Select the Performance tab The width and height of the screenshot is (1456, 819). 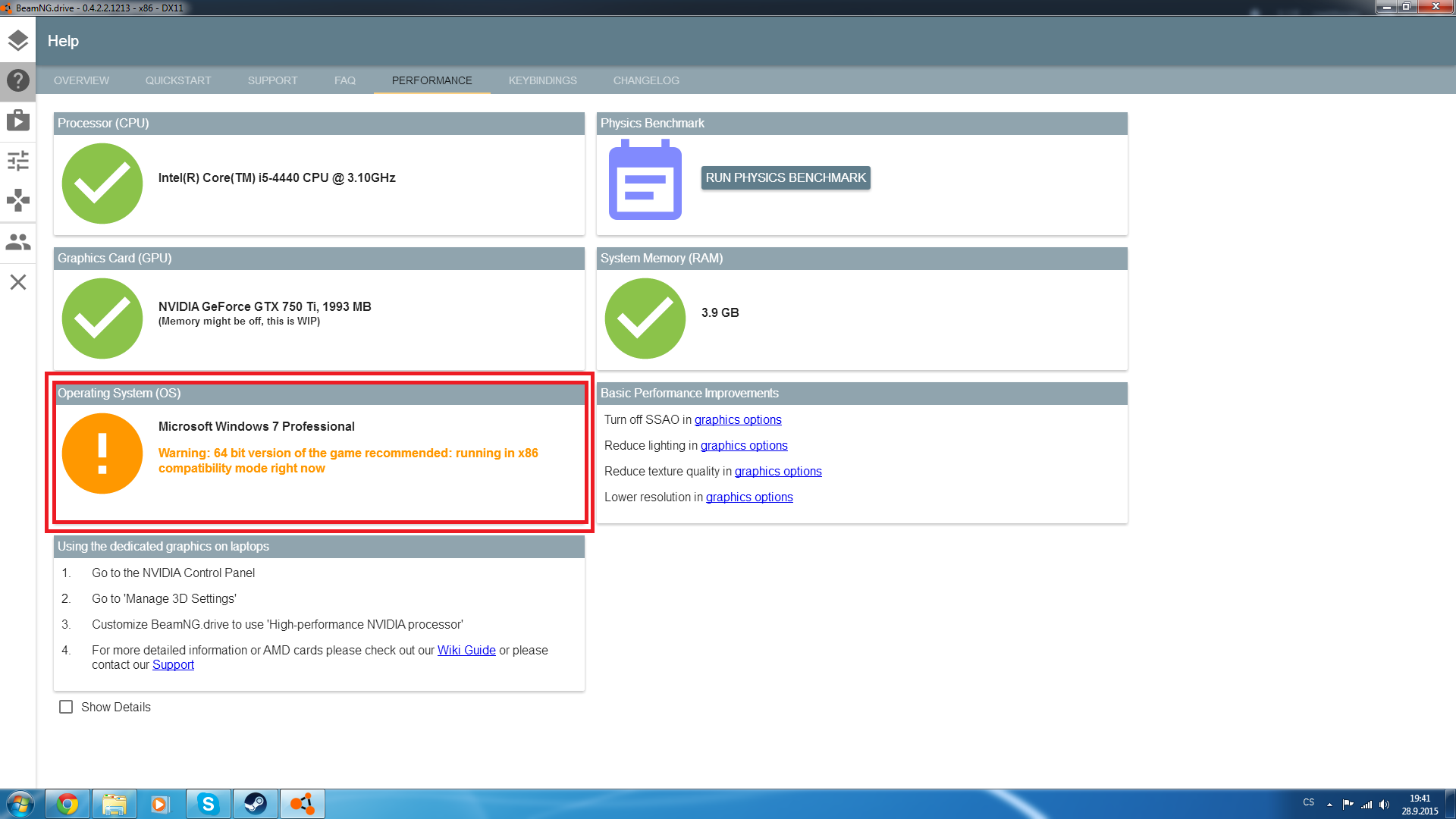pos(432,80)
